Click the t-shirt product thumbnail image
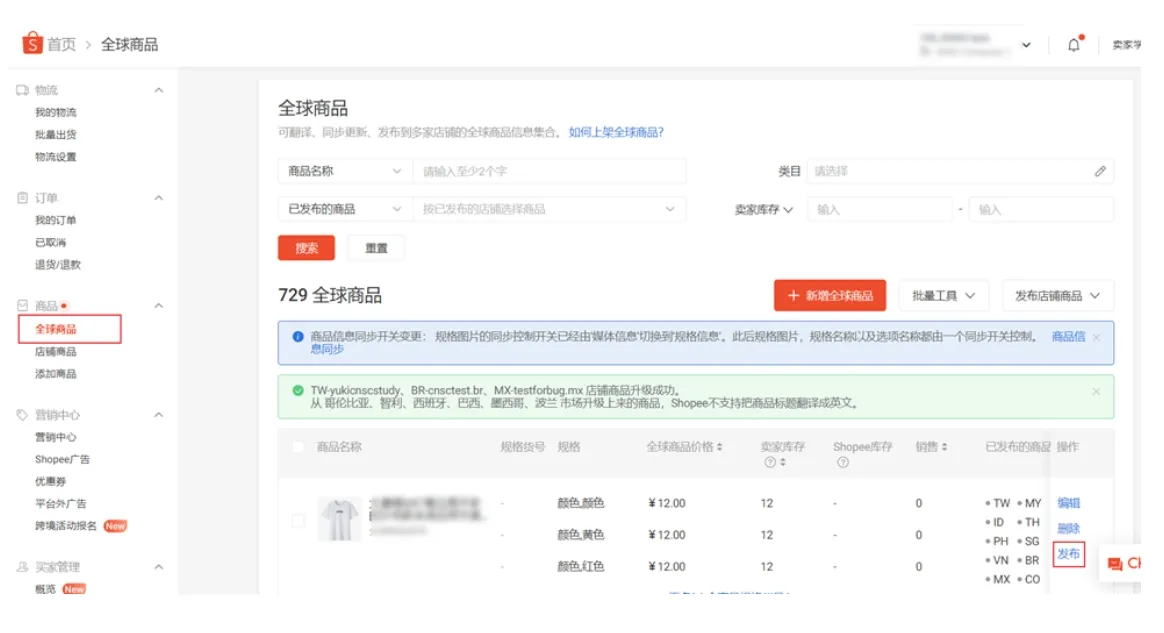This screenshot has height=633, width=1164. click(x=338, y=522)
